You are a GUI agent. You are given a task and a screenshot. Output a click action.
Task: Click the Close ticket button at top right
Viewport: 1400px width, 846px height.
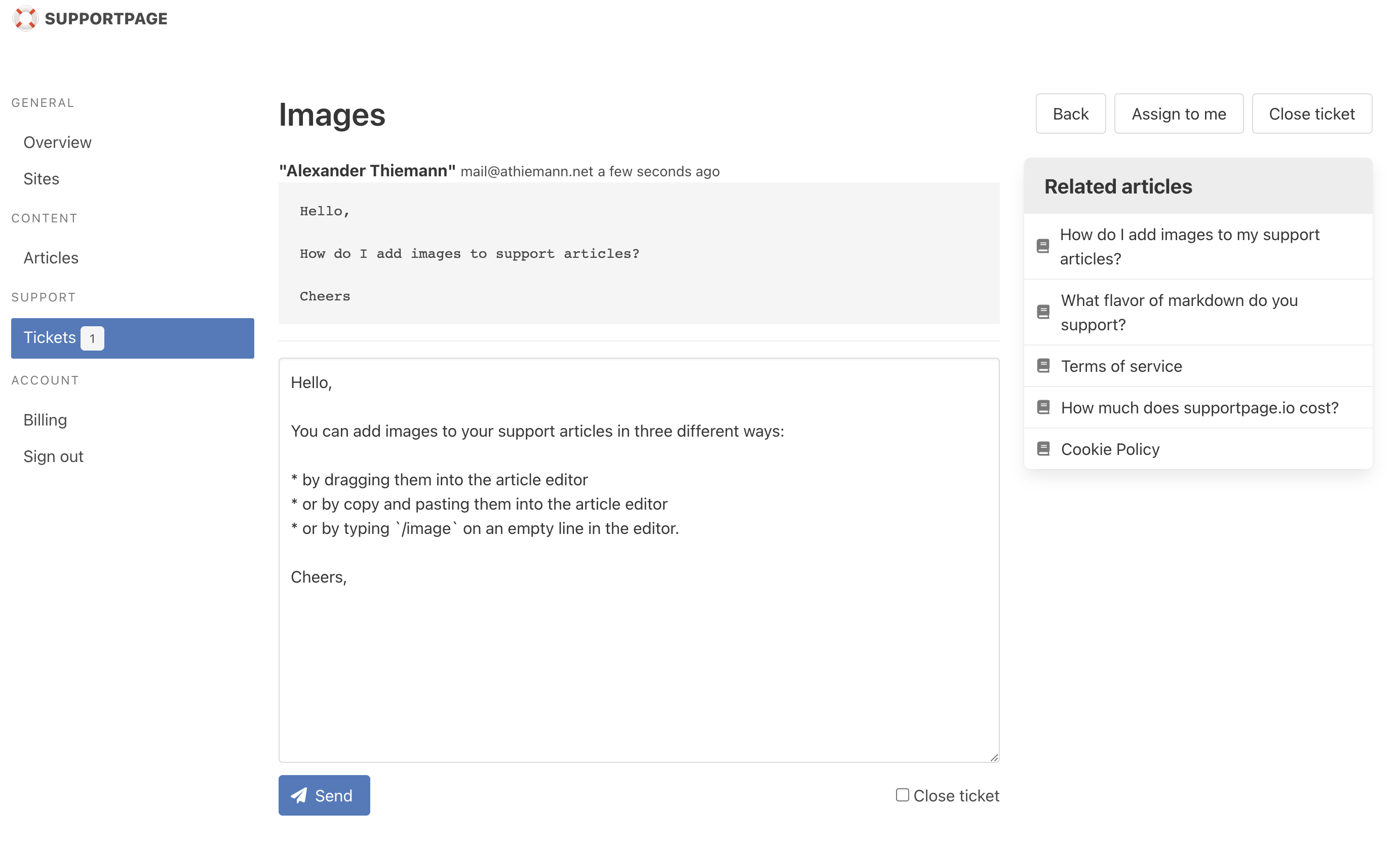(1311, 113)
